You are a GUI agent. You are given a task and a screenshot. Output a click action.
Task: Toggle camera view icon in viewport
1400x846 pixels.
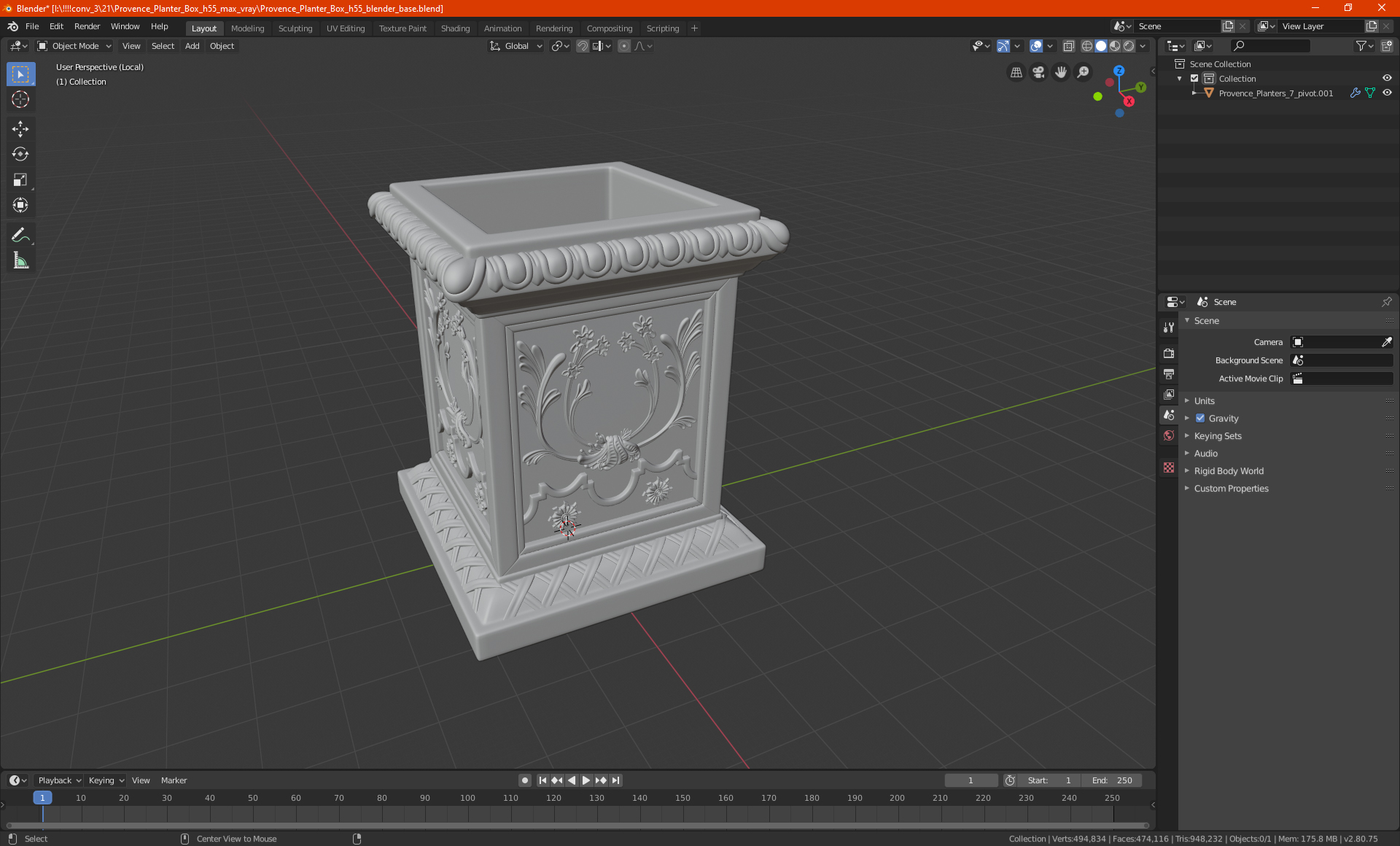1038,72
